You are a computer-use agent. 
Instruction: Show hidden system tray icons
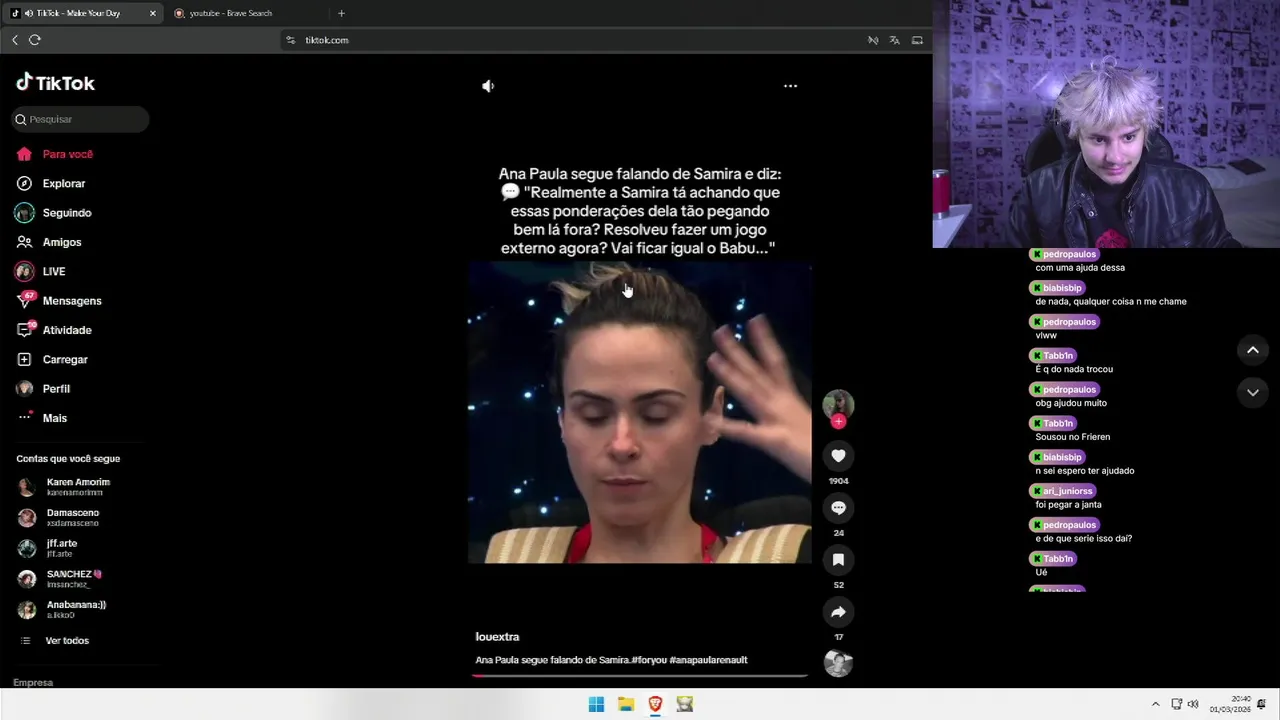[1156, 704]
